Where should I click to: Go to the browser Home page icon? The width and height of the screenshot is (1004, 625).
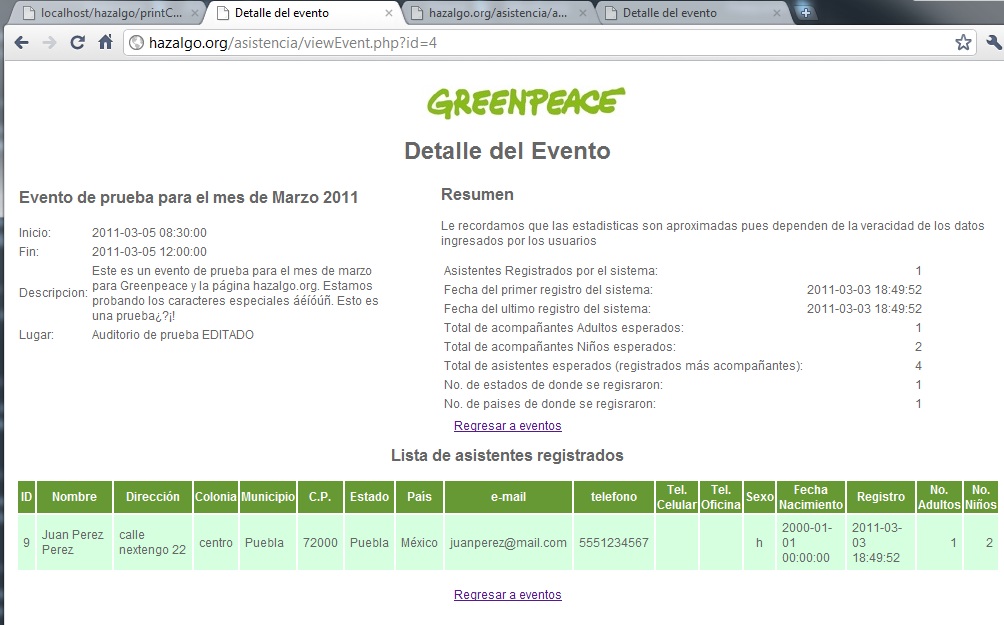click(x=105, y=43)
